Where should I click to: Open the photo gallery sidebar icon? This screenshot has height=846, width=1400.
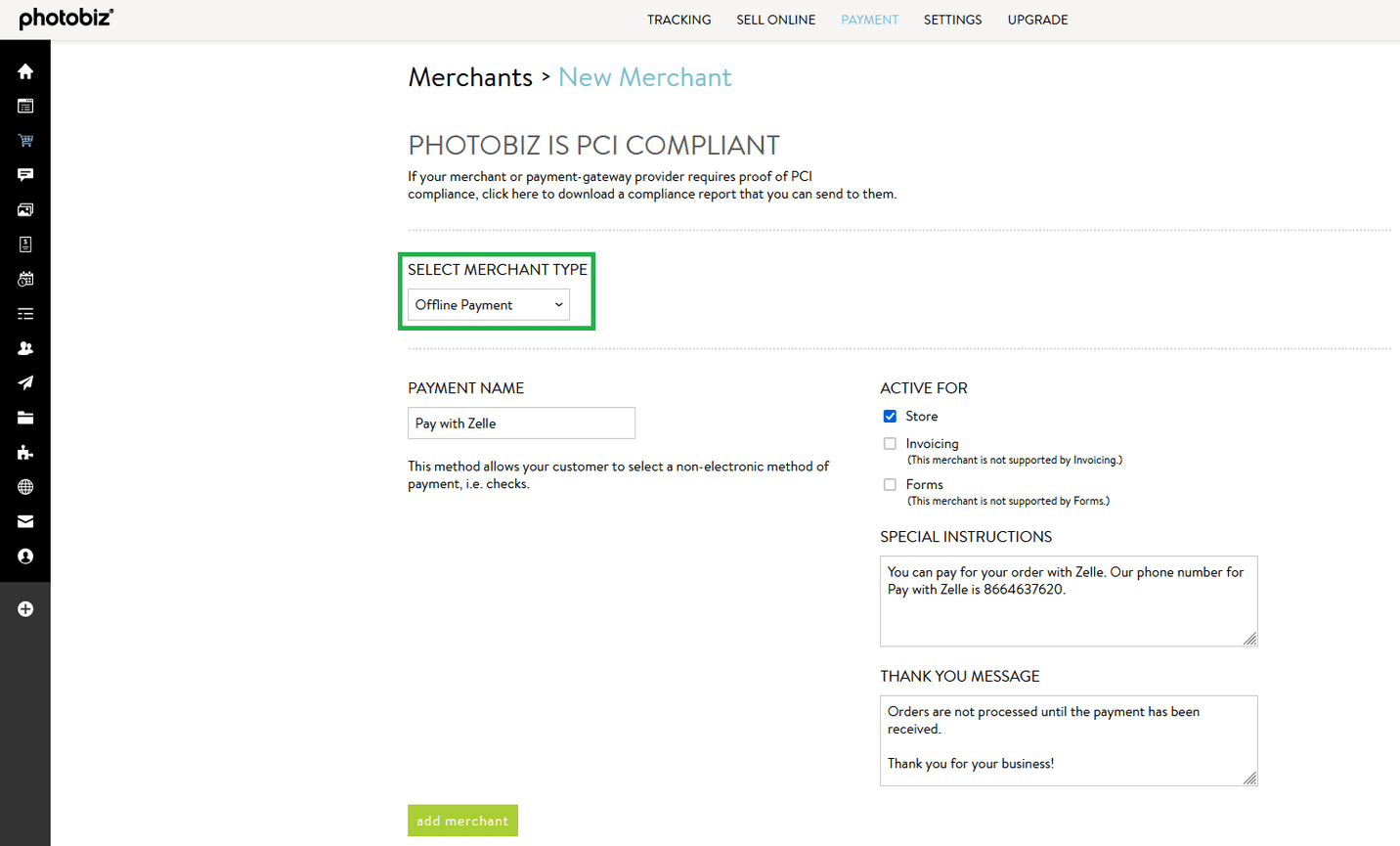coord(25,210)
